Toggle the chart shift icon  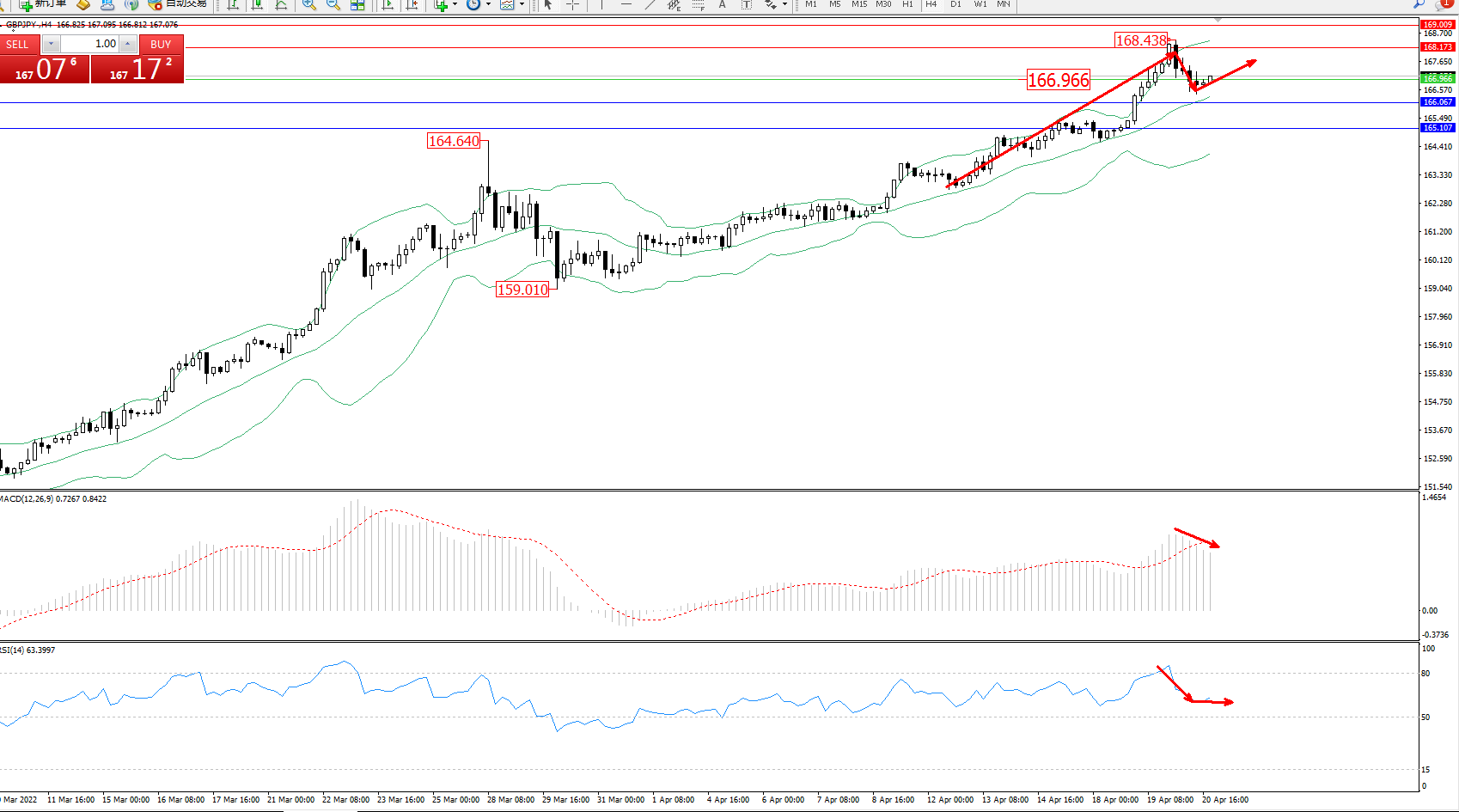[x=412, y=4]
